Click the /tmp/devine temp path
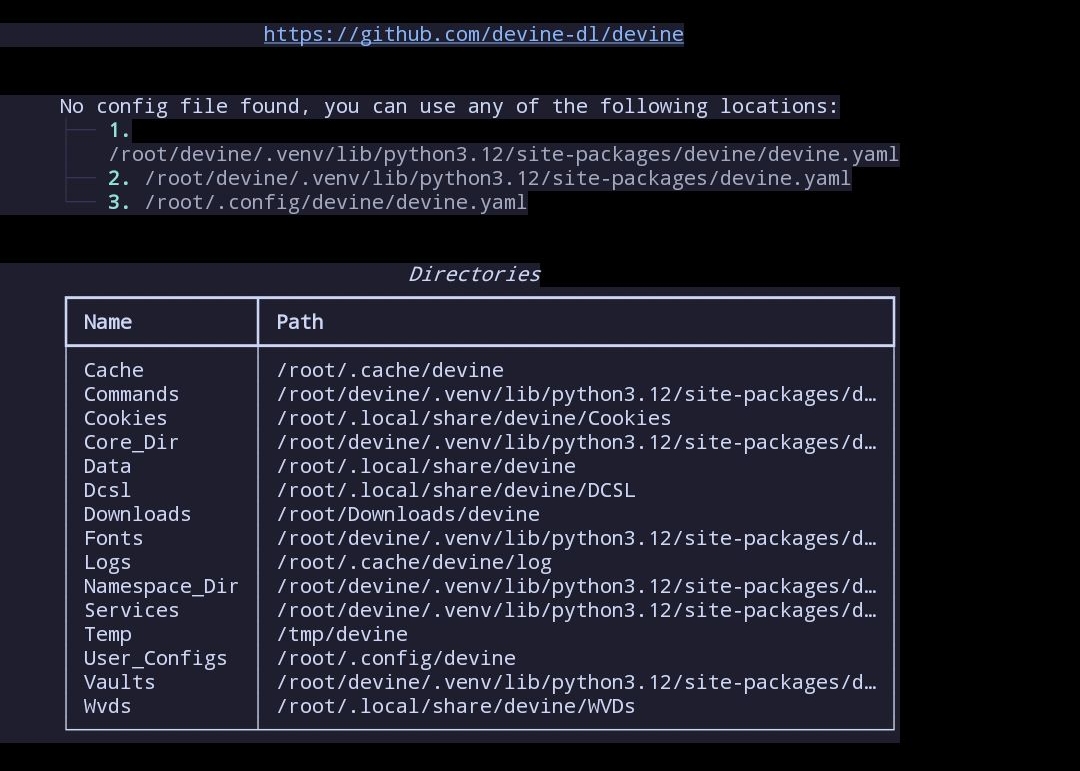The height and width of the screenshot is (771, 1080). coord(342,635)
